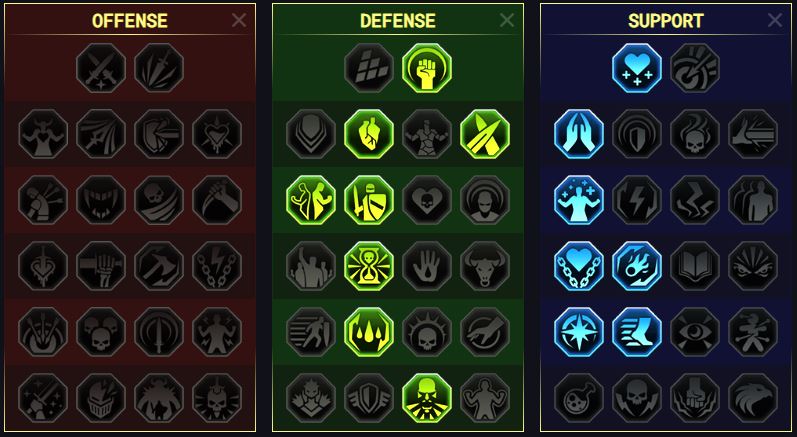The image size is (797, 437).
Task: Click the eye icon Support mastery
Action: click(695, 332)
